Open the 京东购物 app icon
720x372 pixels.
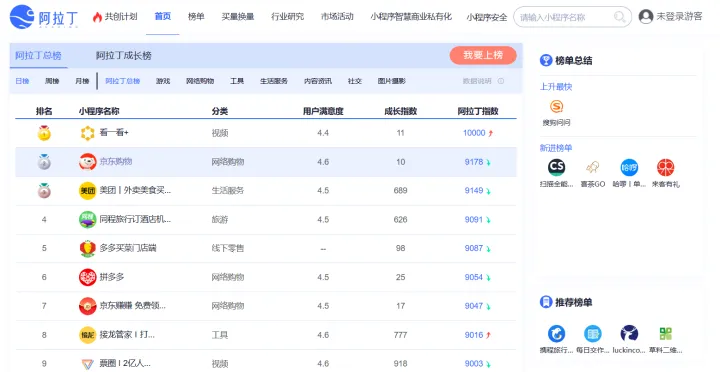(x=88, y=162)
